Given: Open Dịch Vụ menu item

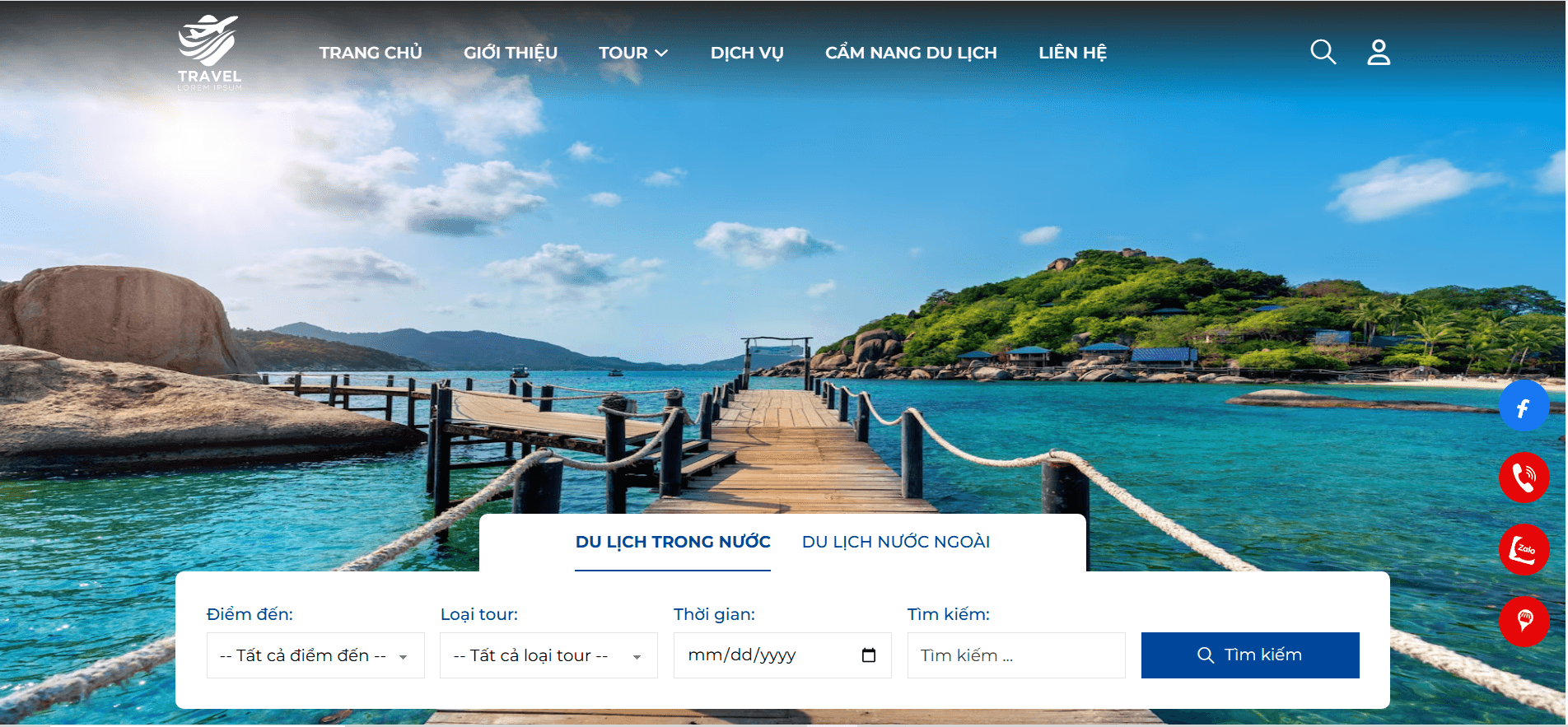Looking at the screenshot, I should point(747,53).
